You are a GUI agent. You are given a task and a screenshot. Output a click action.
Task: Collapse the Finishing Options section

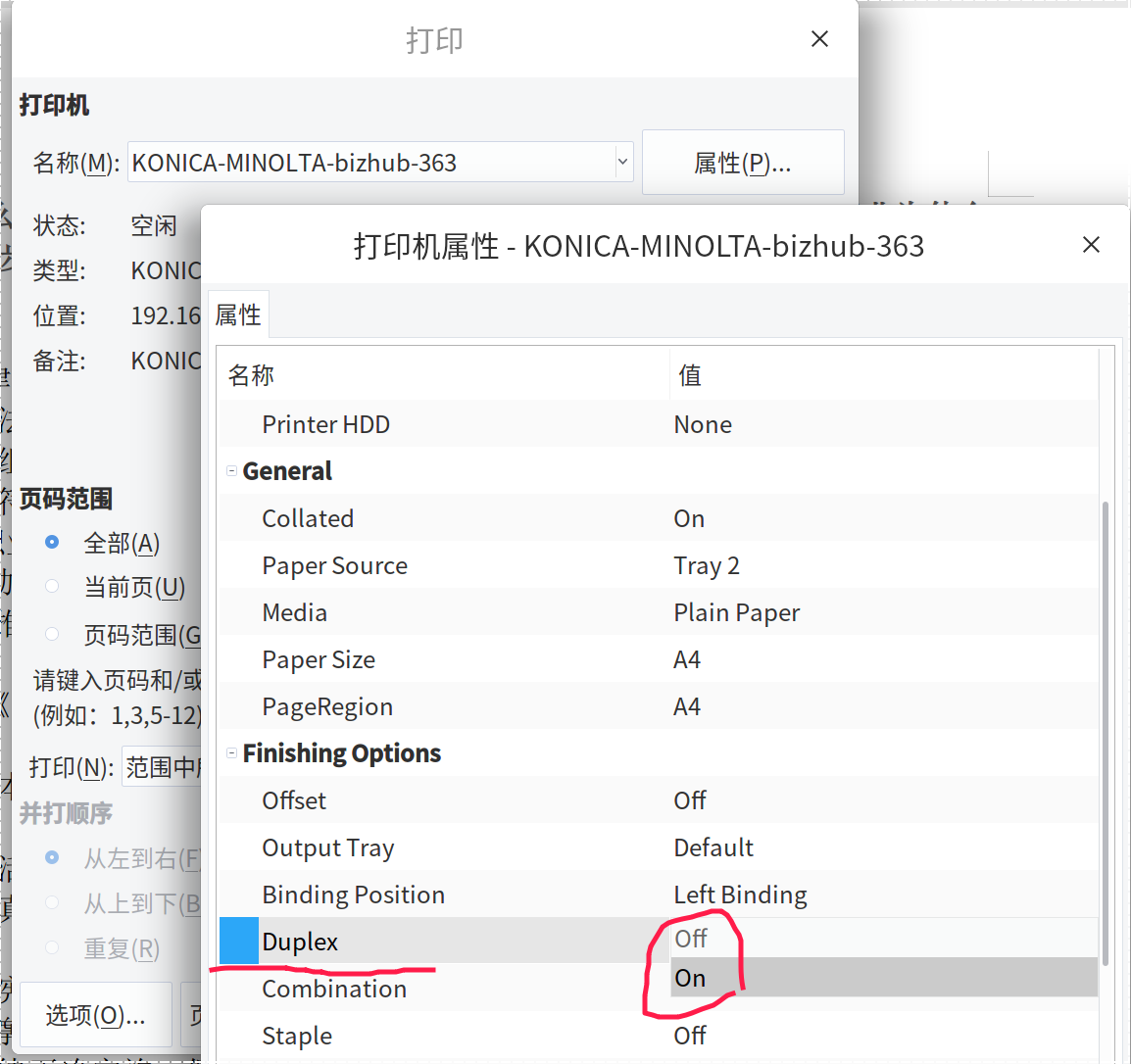point(231,753)
